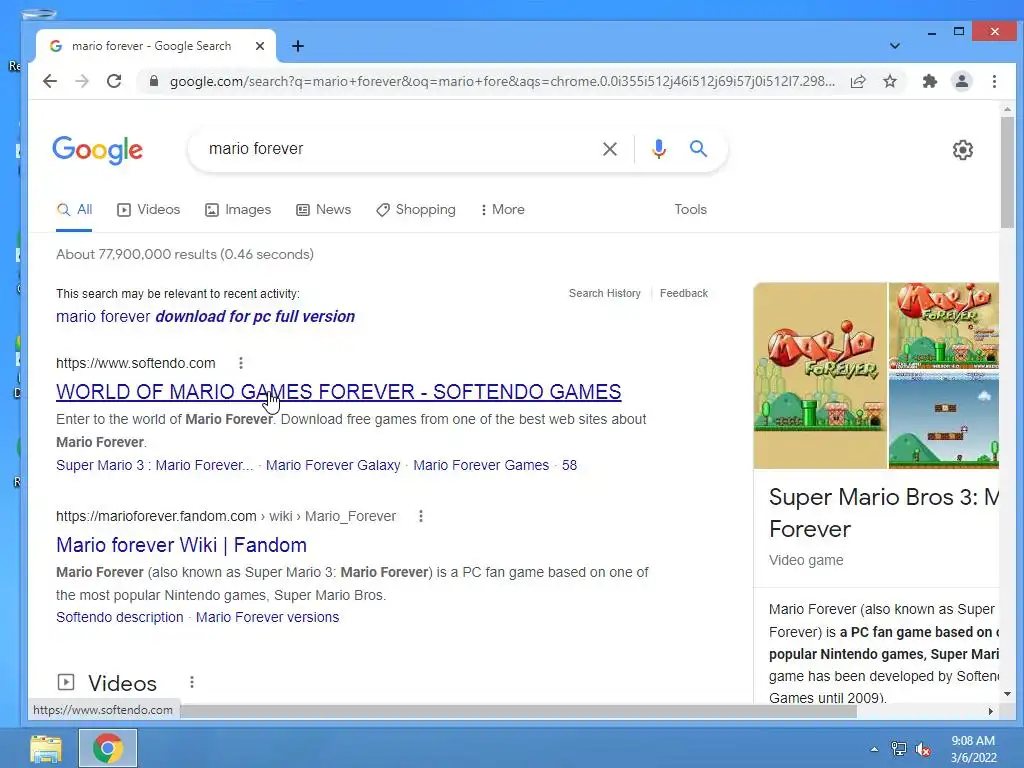Viewport: 1024px width, 768px height.
Task: Clear the search box with X icon
Action: tap(609, 149)
